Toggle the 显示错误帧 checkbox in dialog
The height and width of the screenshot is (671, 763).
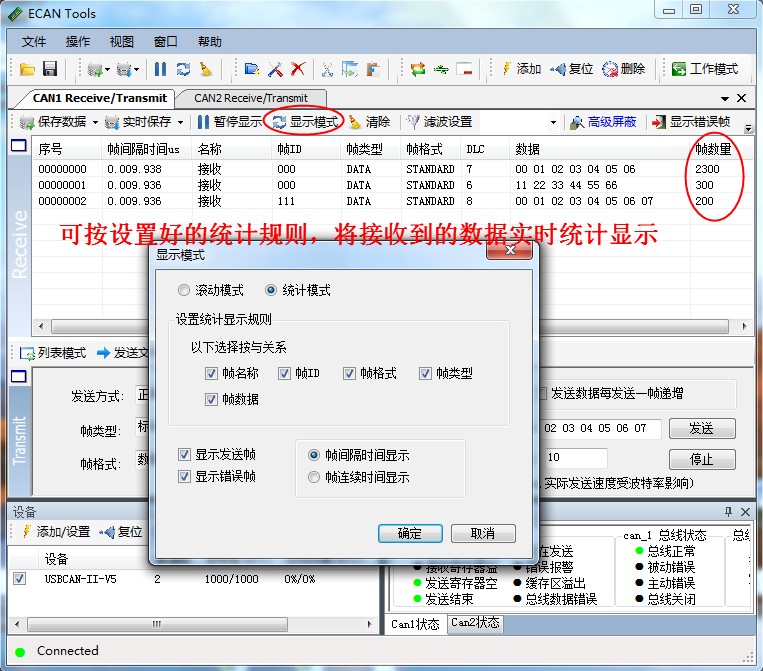(184, 476)
